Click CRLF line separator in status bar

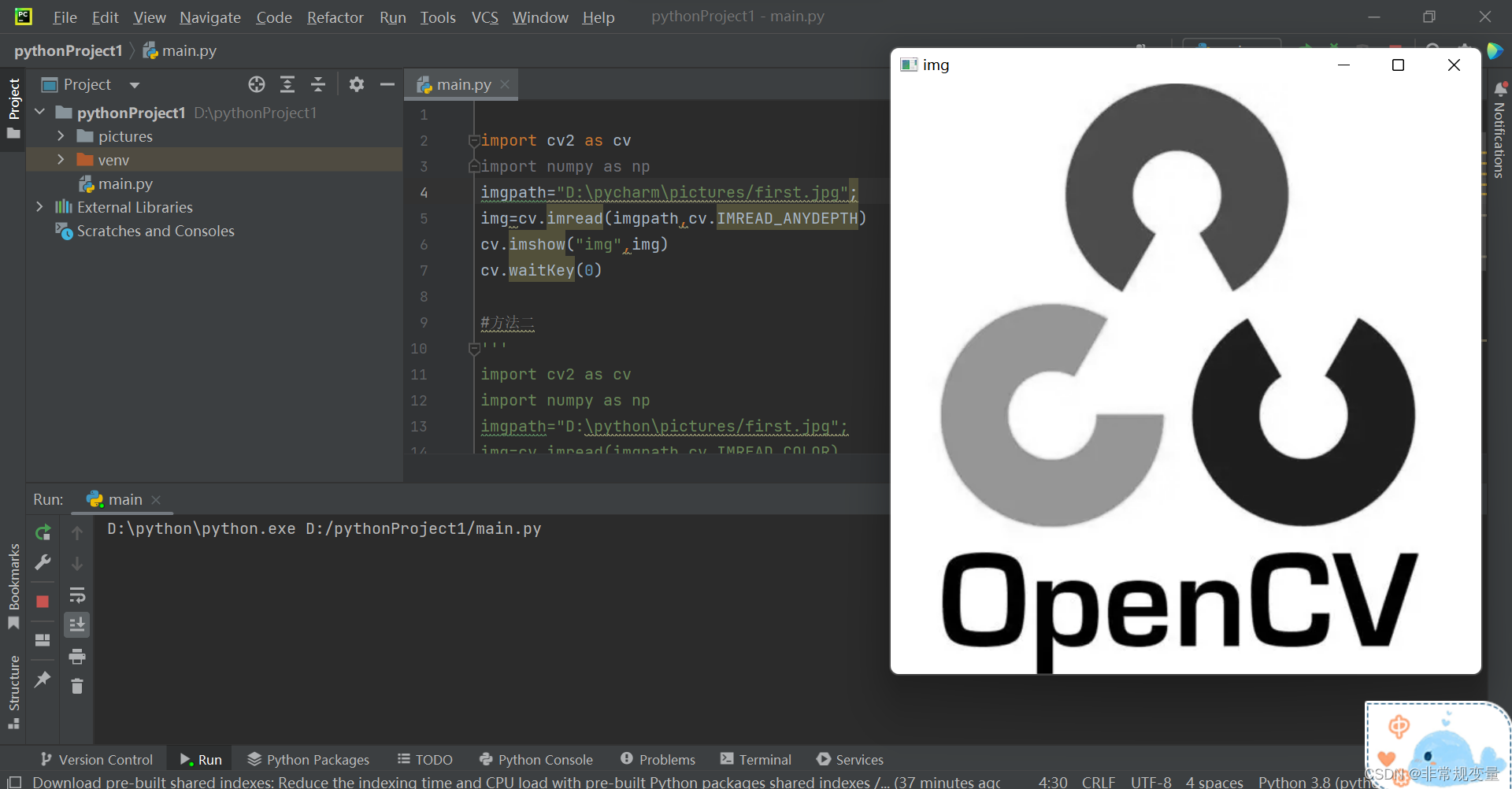[1099, 781]
